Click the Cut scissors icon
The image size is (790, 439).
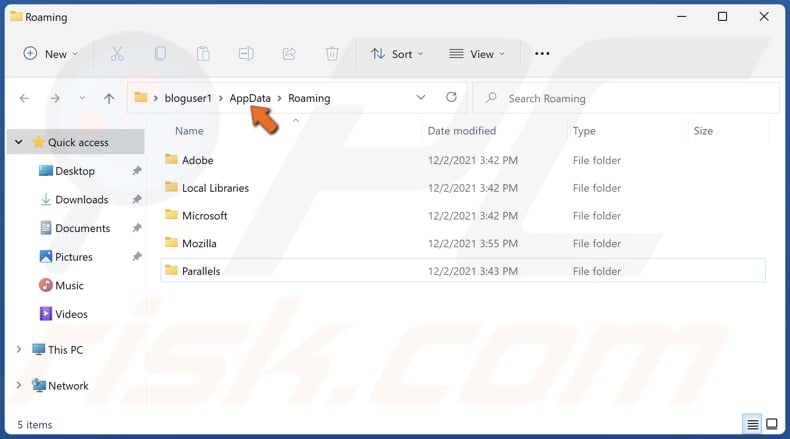tap(117, 53)
